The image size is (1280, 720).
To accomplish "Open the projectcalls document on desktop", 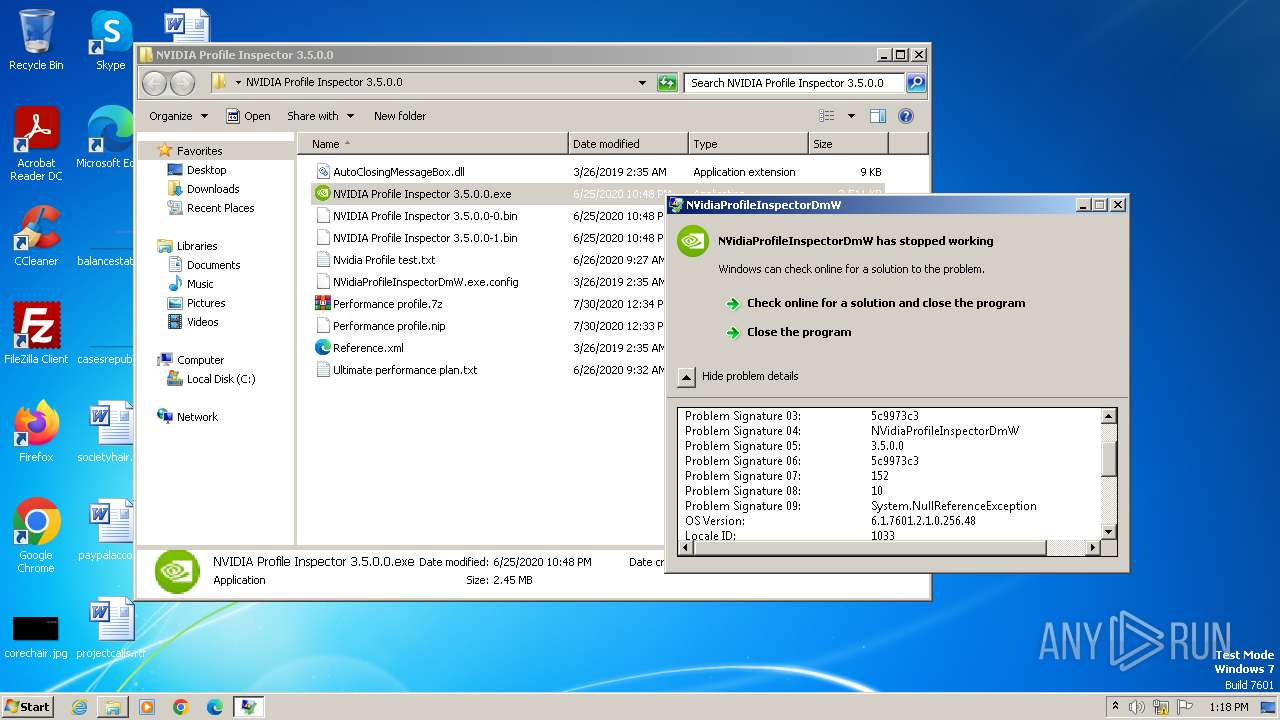I will [110, 629].
